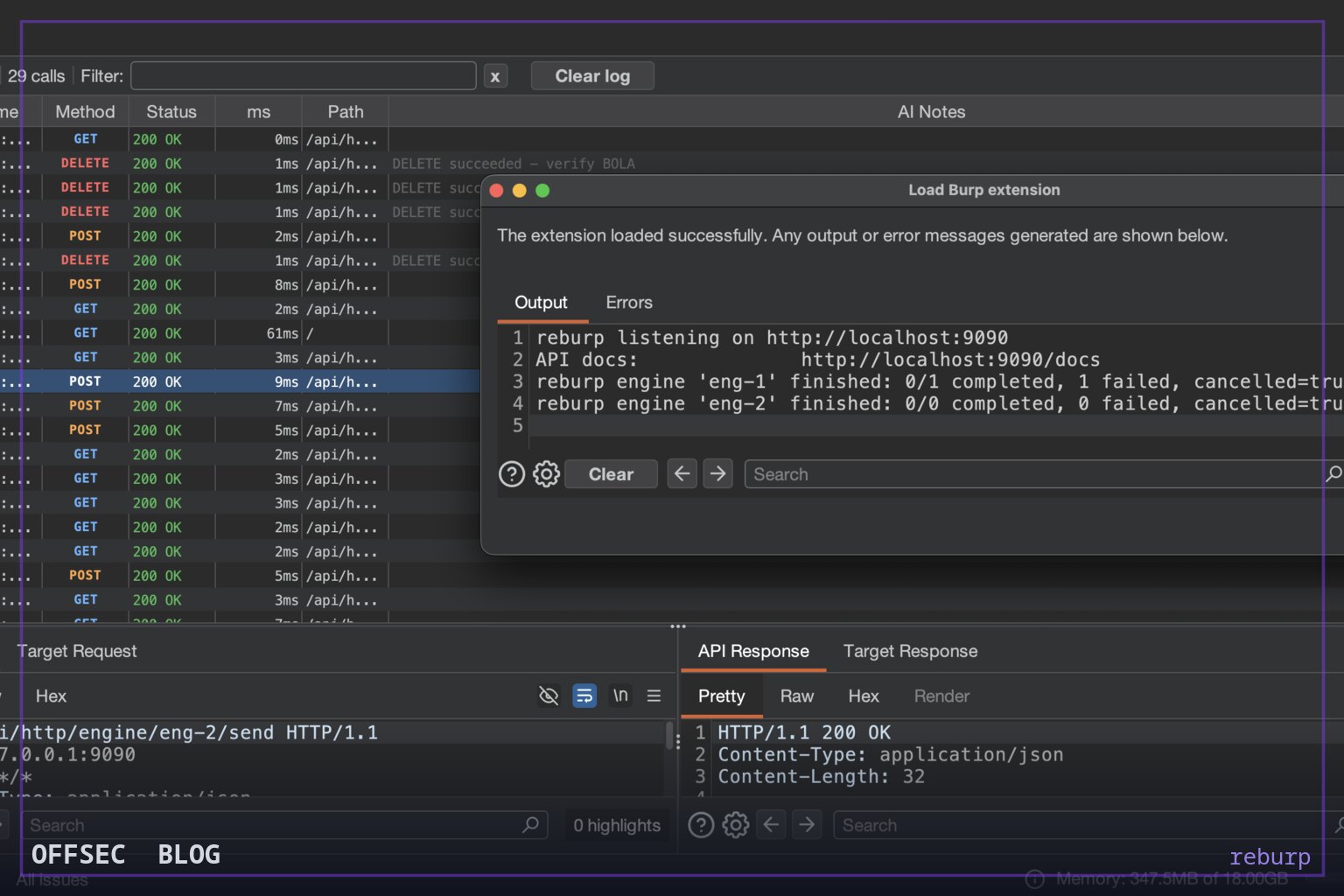Screen dimensions: 1344x896
Task: Click 'Content-Type: application/json' response header
Action: (891, 754)
